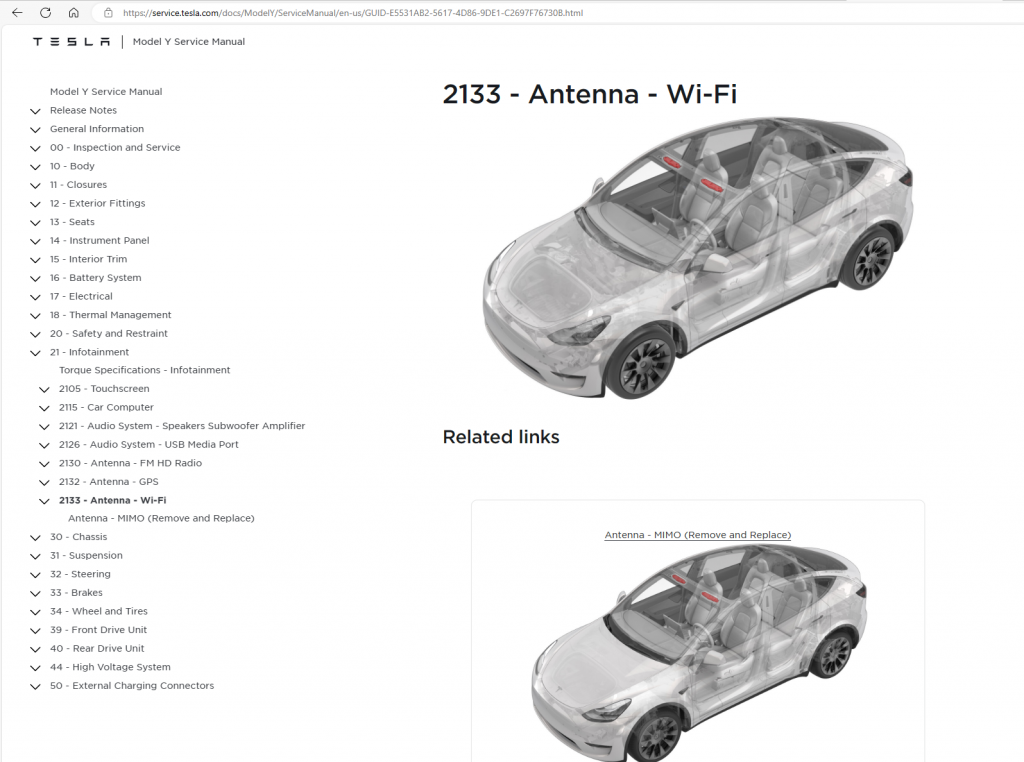Screen dimensions: 1024x762
Task: Expand the 2126 - USB Media Port chevron
Action: 44,445
